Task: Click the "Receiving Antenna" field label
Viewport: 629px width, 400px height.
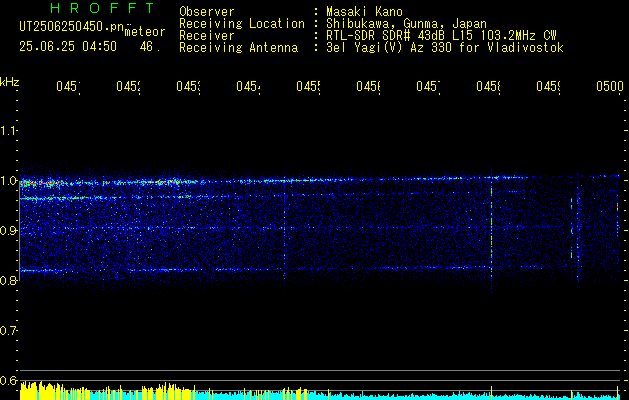Action: click(238, 48)
